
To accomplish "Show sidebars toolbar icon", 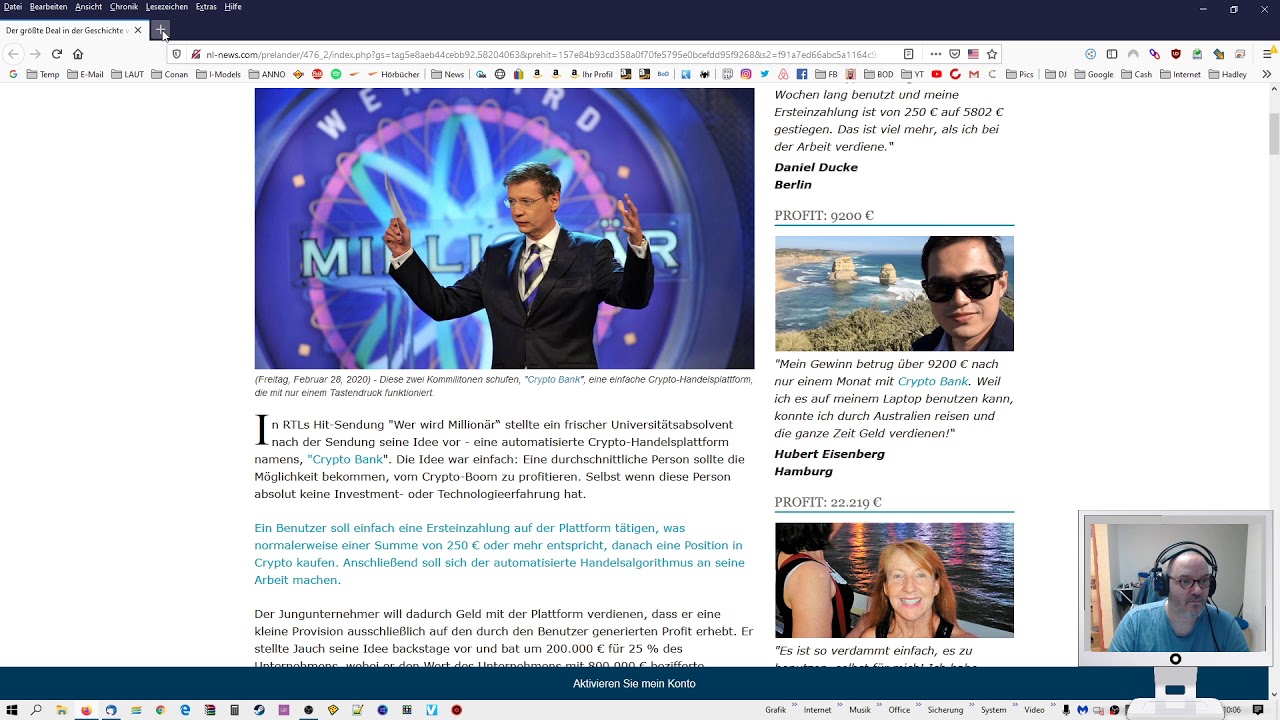I will tap(1112, 54).
